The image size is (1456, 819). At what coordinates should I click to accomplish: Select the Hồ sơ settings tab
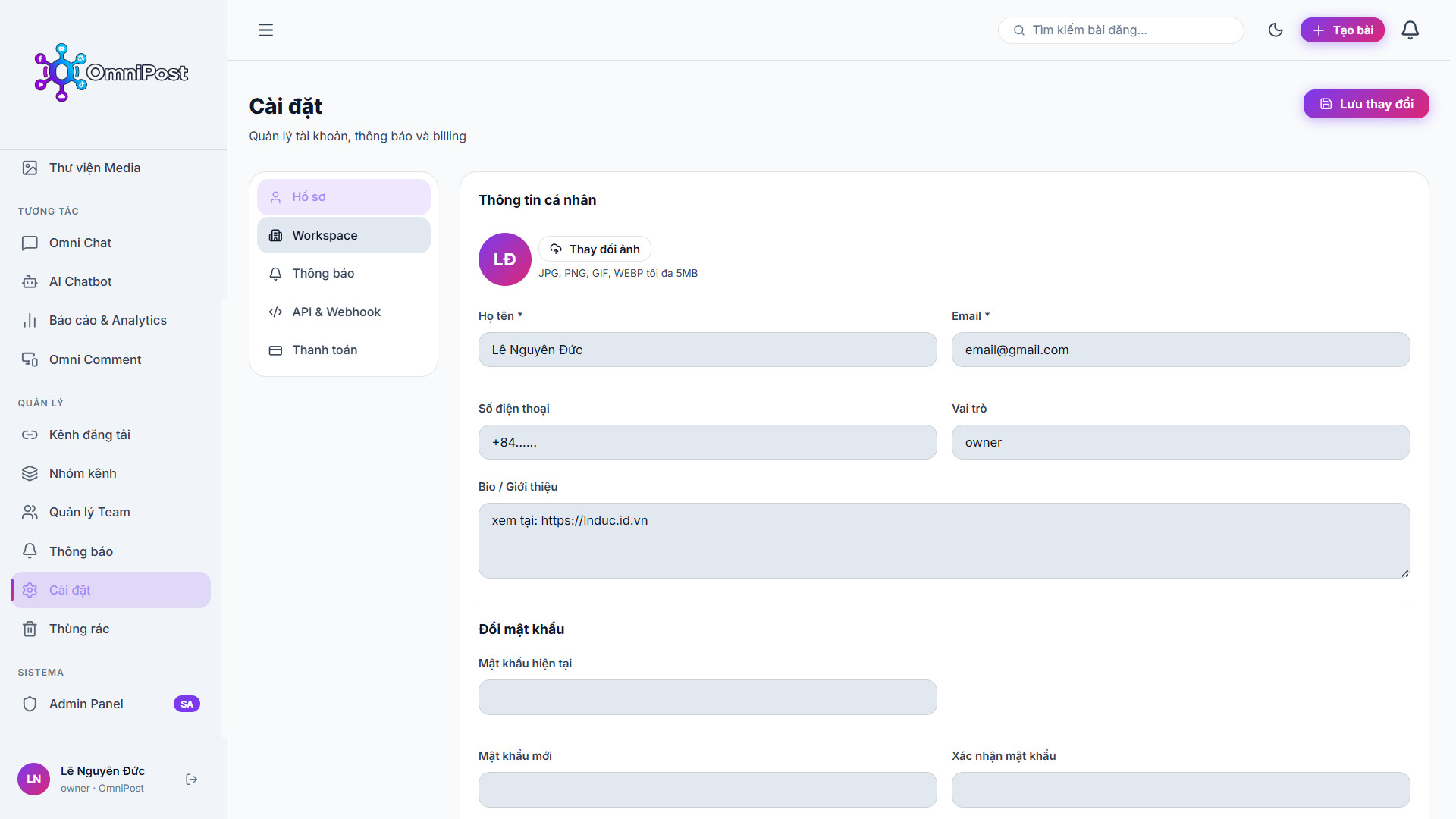(x=344, y=197)
